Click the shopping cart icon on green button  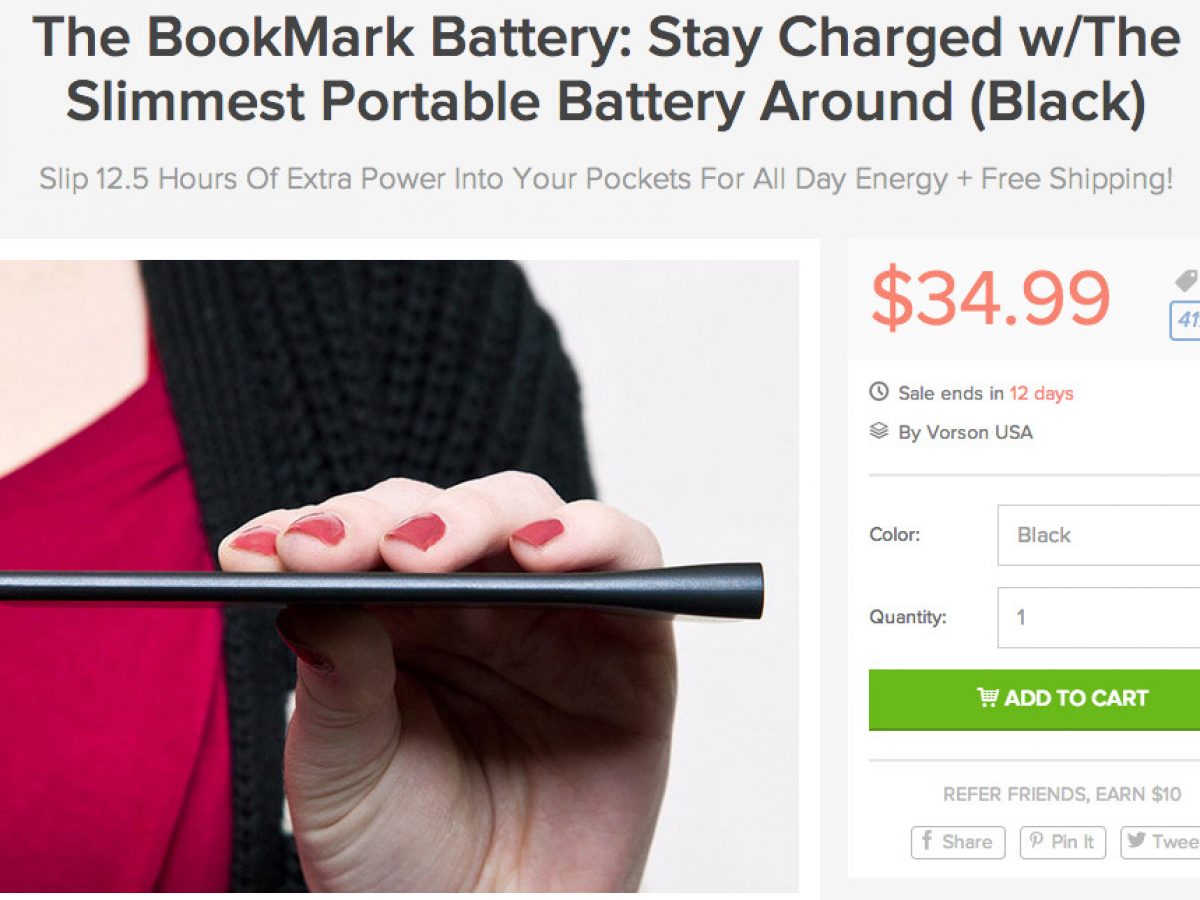(988, 698)
